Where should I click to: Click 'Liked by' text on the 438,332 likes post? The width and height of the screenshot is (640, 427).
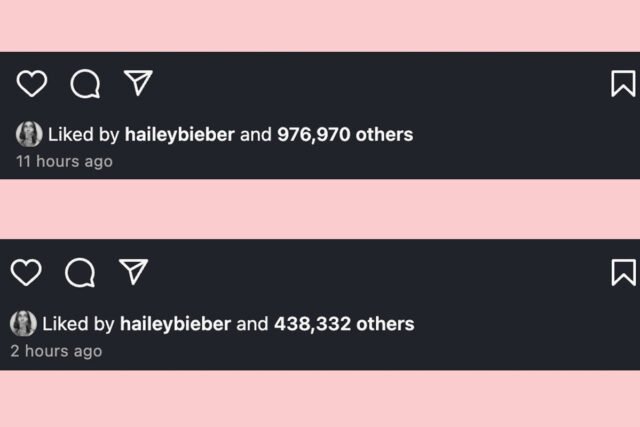coord(78,324)
